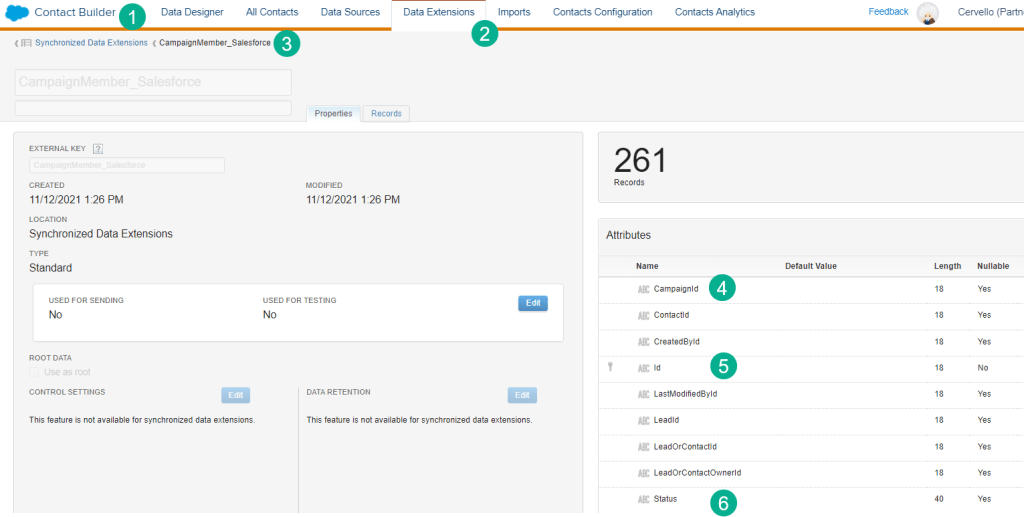Click the Salesforce cloud logo
This screenshot has width=1024, height=517.
coord(18,13)
